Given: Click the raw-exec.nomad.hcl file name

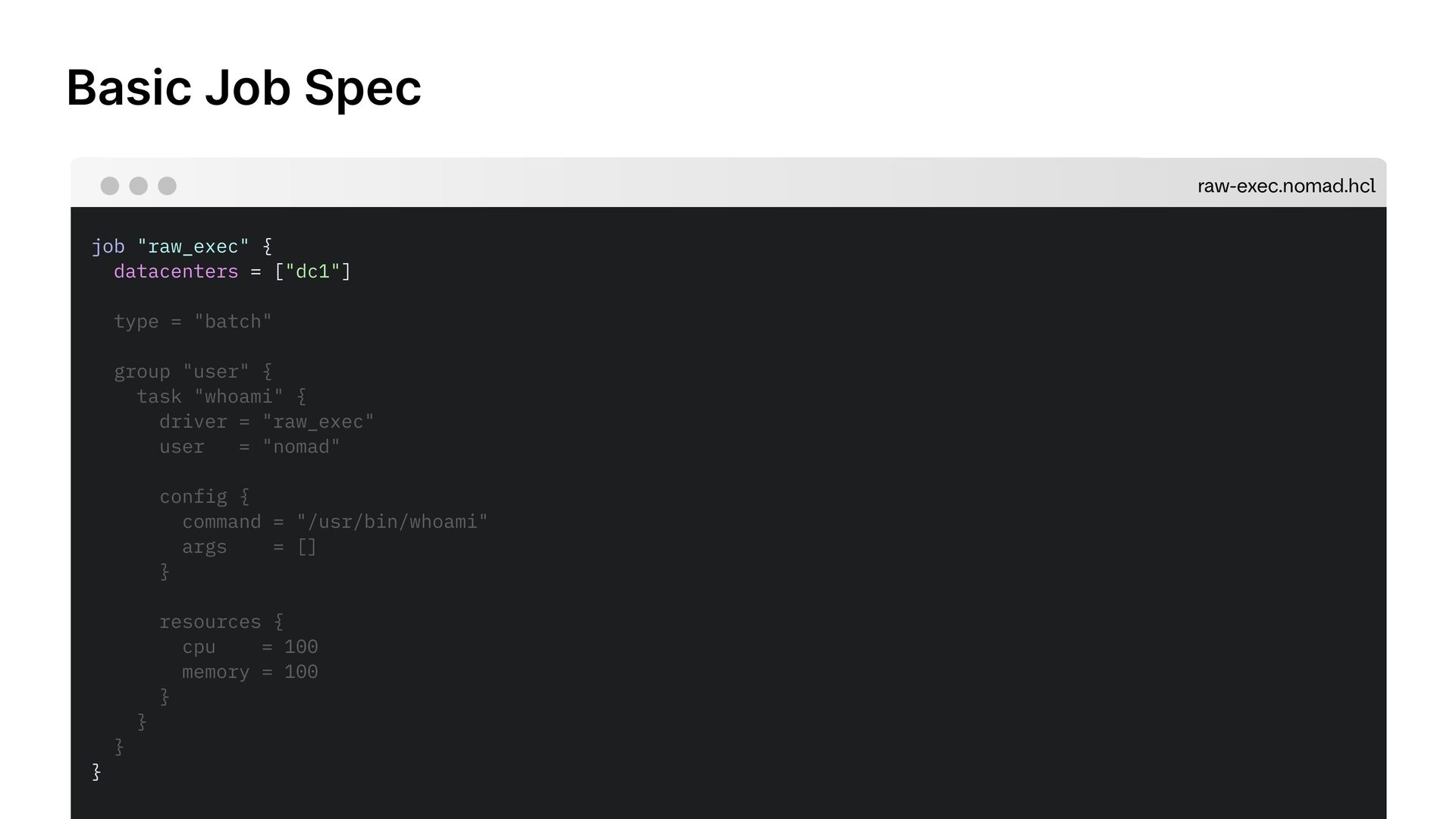Looking at the screenshot, I should pyautogui.click(x=1285, y=186).
